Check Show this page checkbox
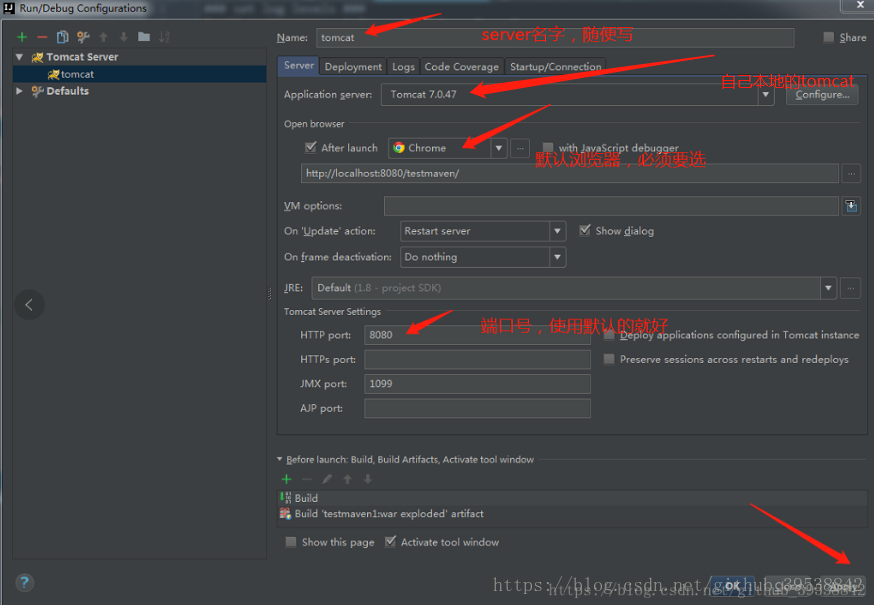This screenshot has height=605, width=874. [x=290, y=542]
